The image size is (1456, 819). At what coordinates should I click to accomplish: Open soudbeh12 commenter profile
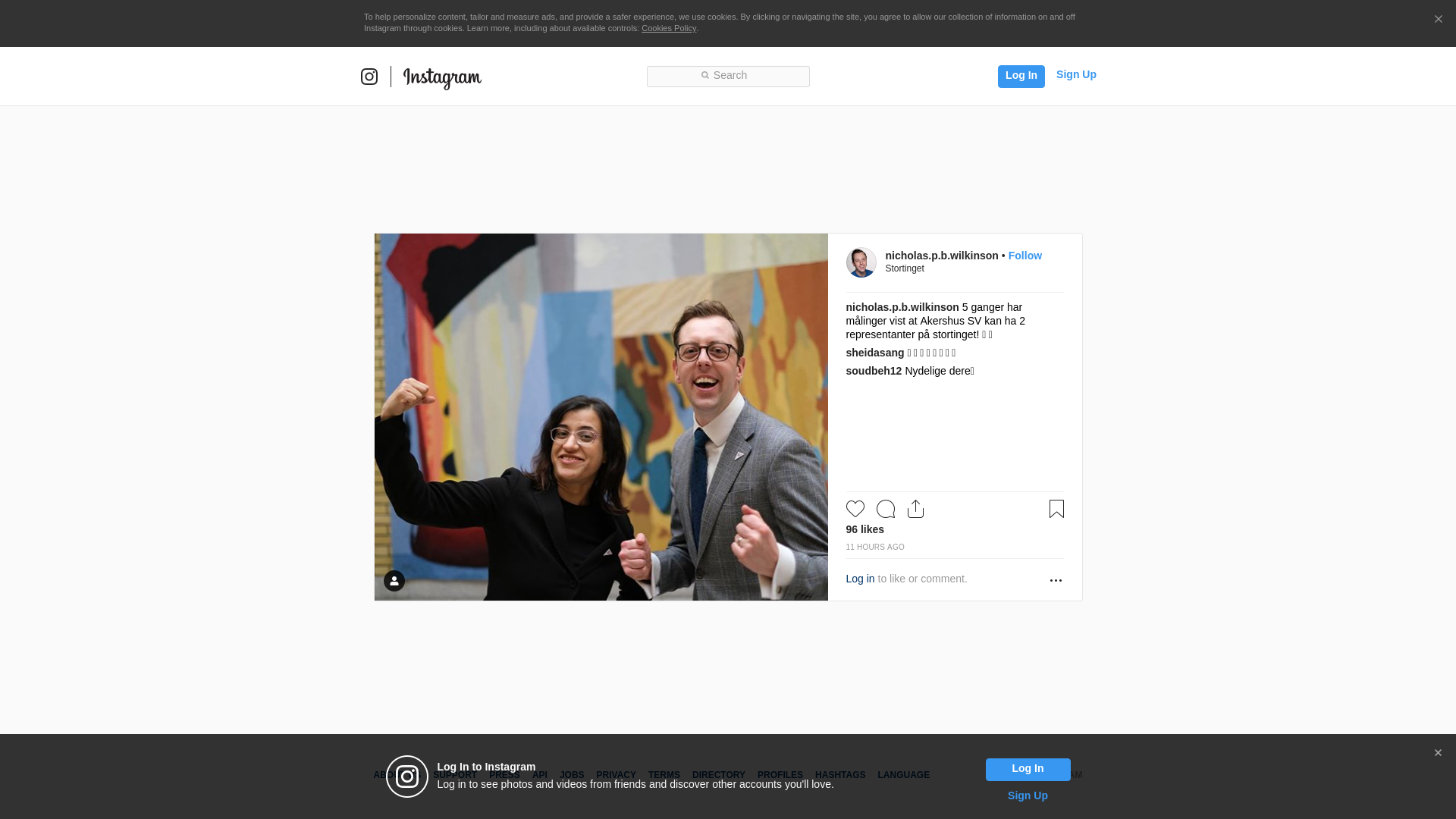coord(874,371)
